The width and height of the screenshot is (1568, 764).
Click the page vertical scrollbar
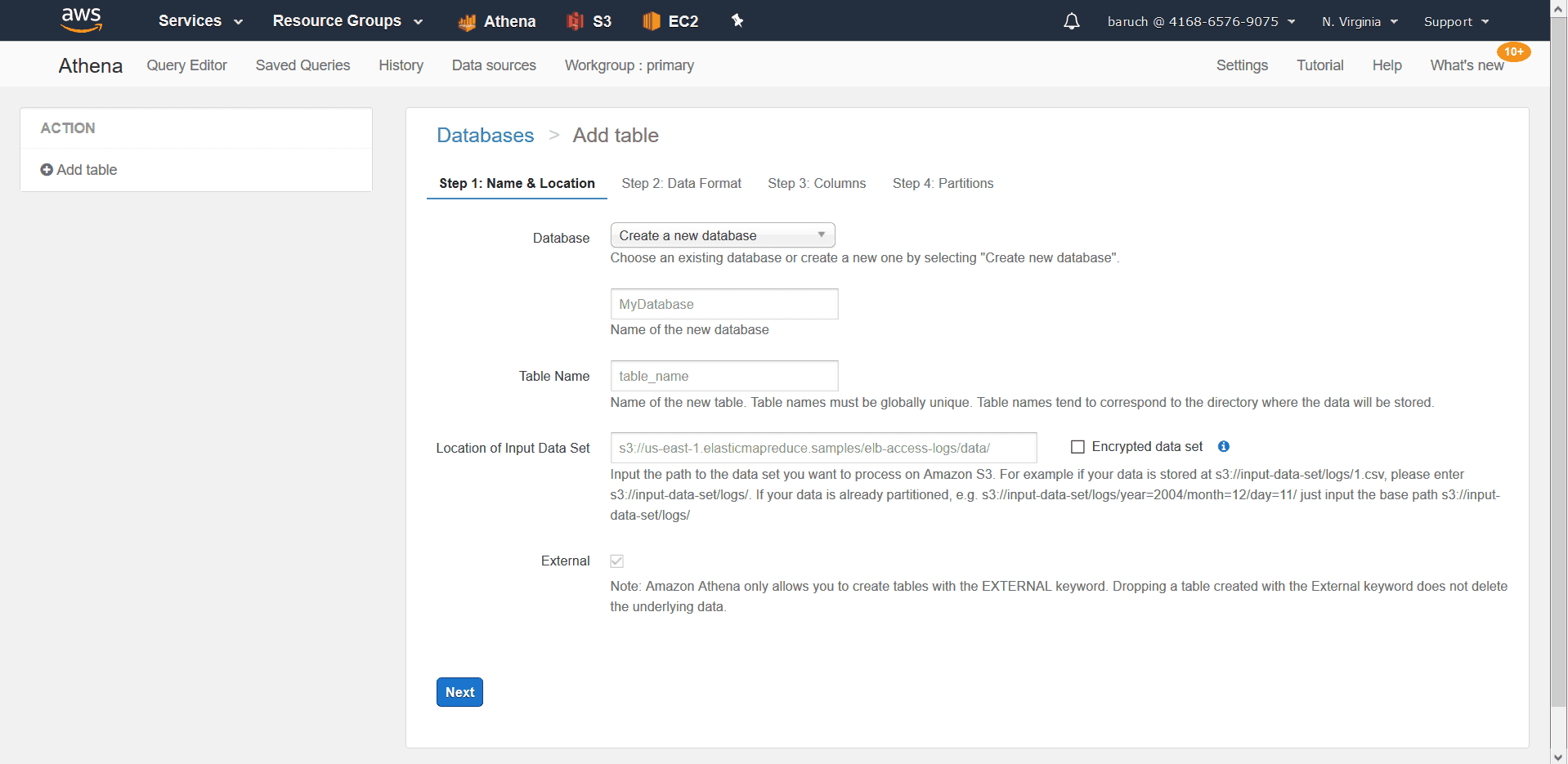pos(1558,368)
